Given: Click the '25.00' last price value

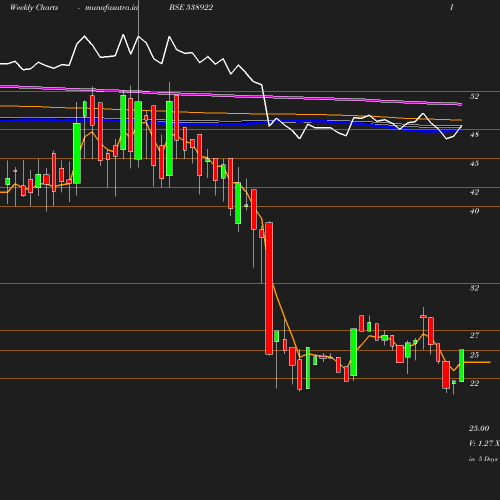Looking at the screenshot, I should tap(479, 428).
